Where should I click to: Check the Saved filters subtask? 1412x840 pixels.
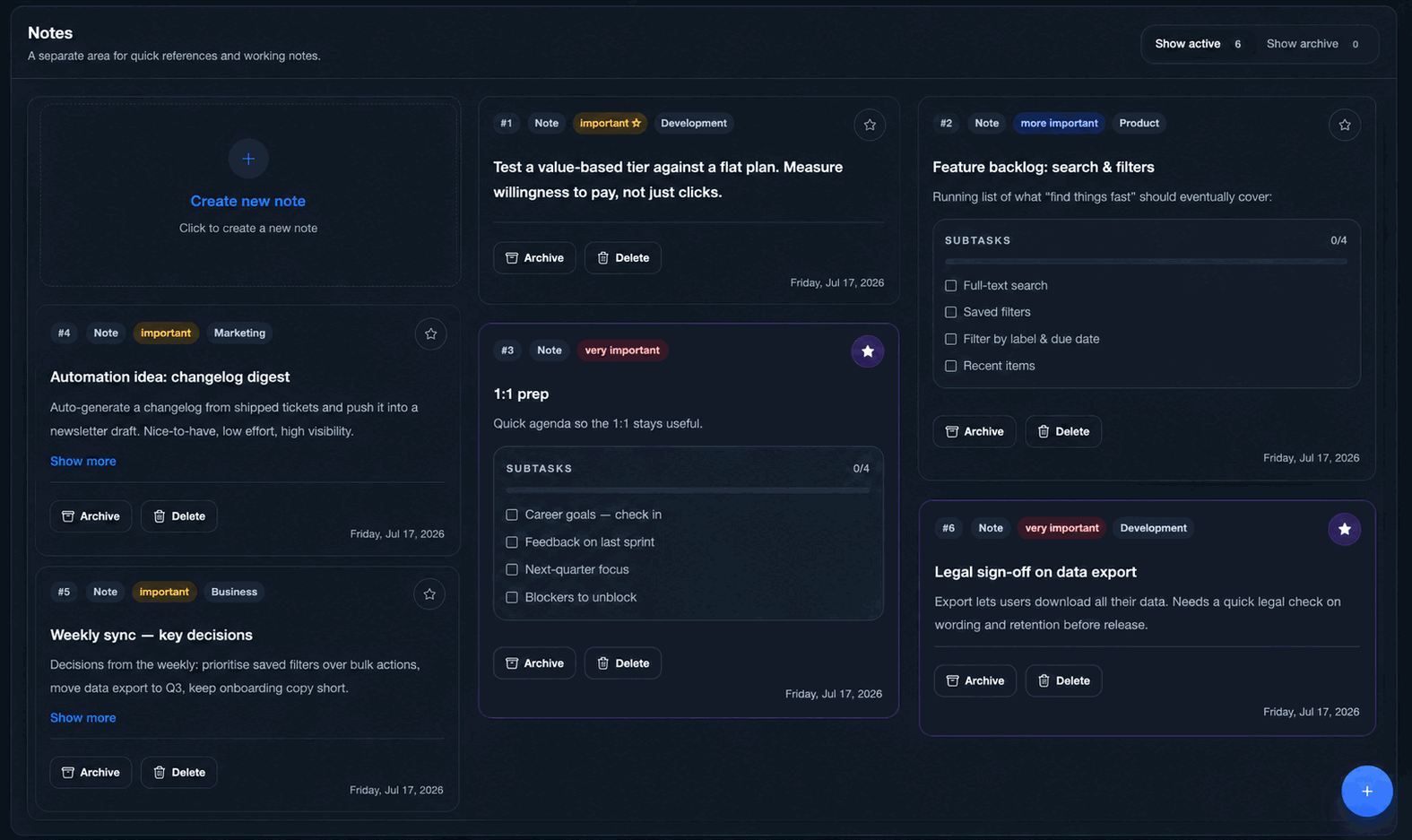pos(950,312)
